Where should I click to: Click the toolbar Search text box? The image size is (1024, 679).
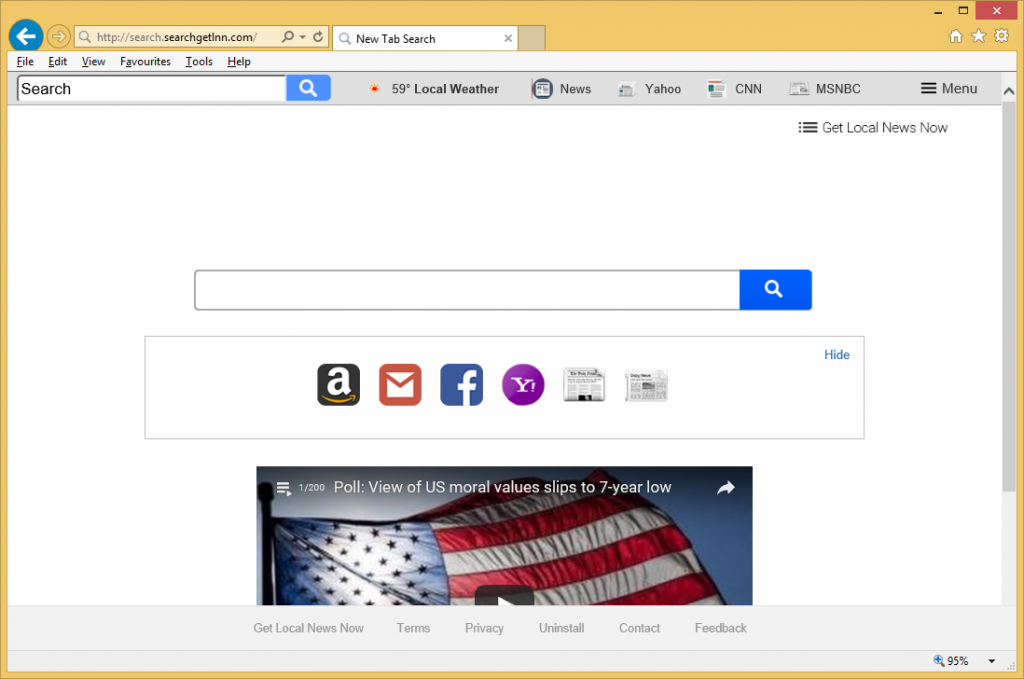pyautogui.click(x=152, y=89)
